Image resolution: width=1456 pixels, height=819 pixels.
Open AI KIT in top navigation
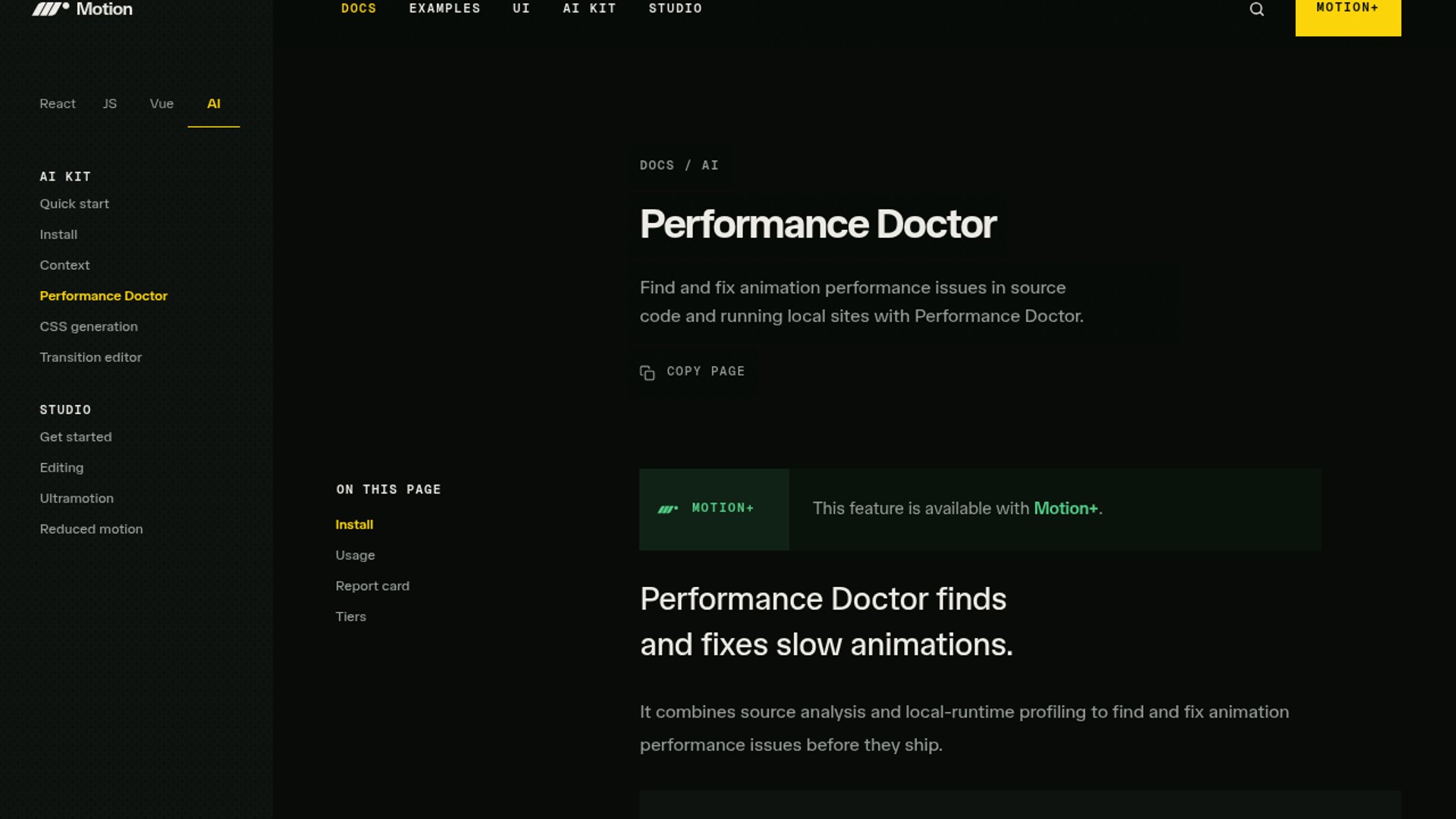click(589, 8)
